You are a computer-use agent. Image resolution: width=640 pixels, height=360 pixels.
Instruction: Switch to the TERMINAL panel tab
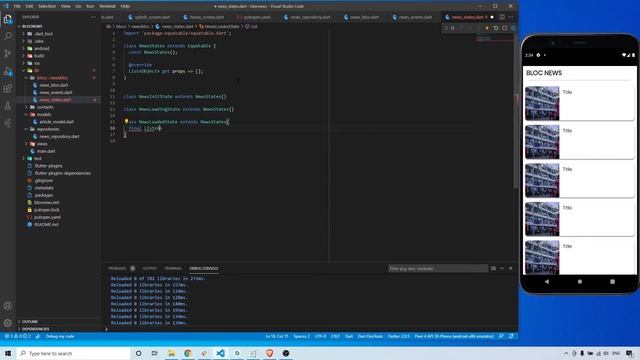pos(173,268)
